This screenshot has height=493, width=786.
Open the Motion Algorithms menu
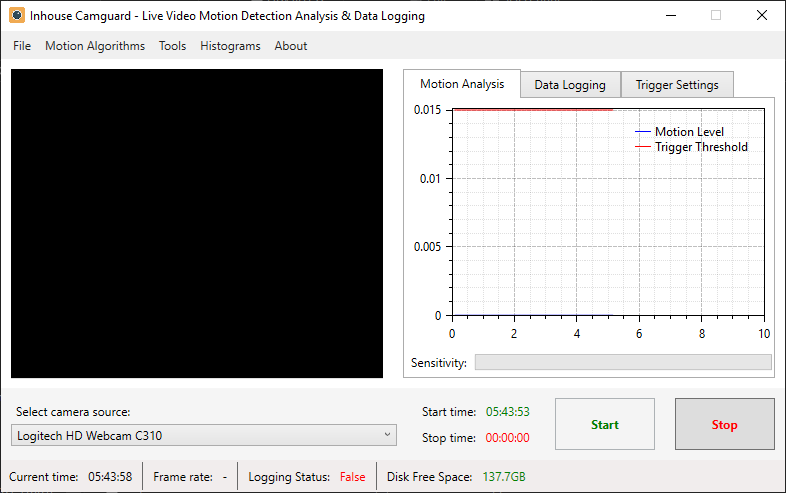[95, 46]
